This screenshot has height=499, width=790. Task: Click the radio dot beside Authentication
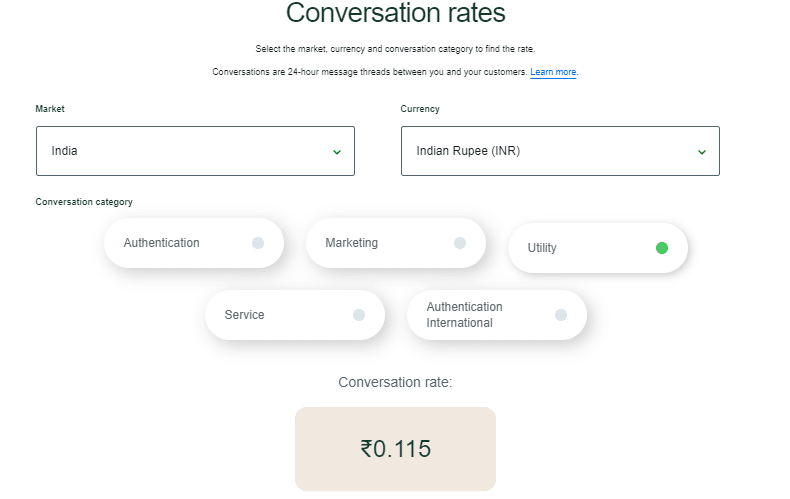(x=258, y=243)
